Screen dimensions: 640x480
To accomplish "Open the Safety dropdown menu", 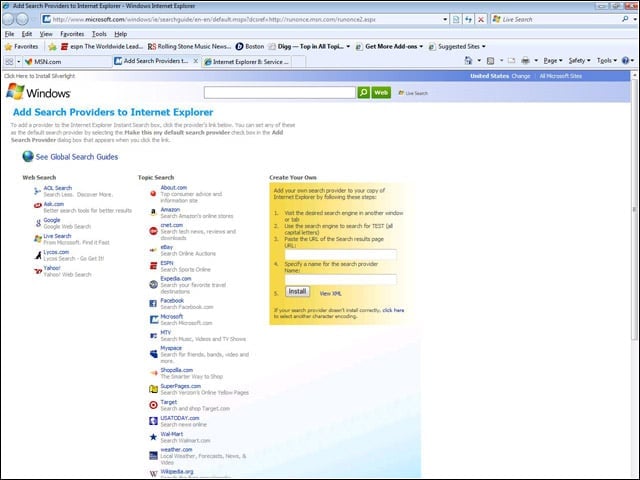I will point(580,60).
